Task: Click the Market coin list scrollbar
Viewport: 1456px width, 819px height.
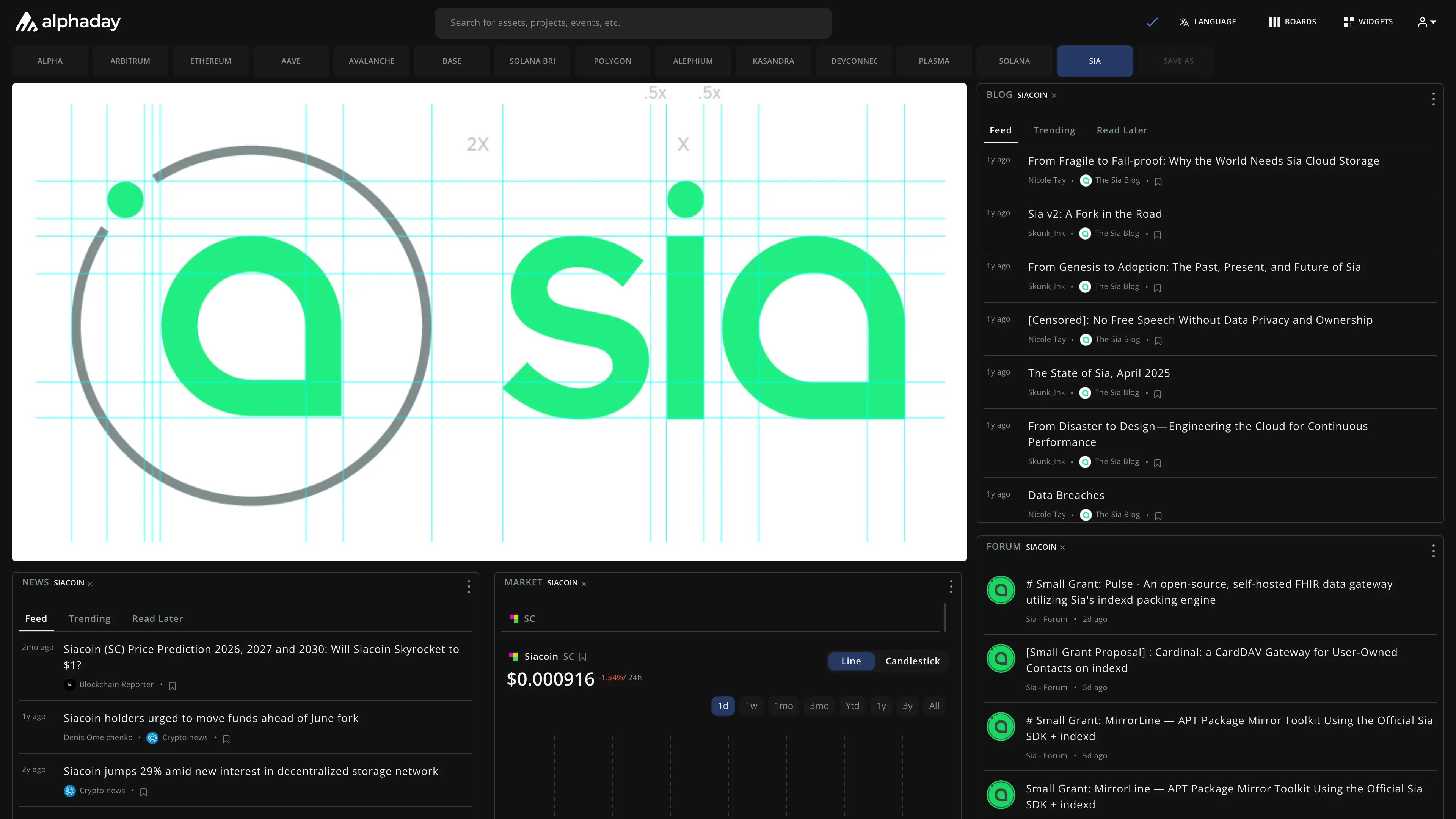Action: coord(945,617)
